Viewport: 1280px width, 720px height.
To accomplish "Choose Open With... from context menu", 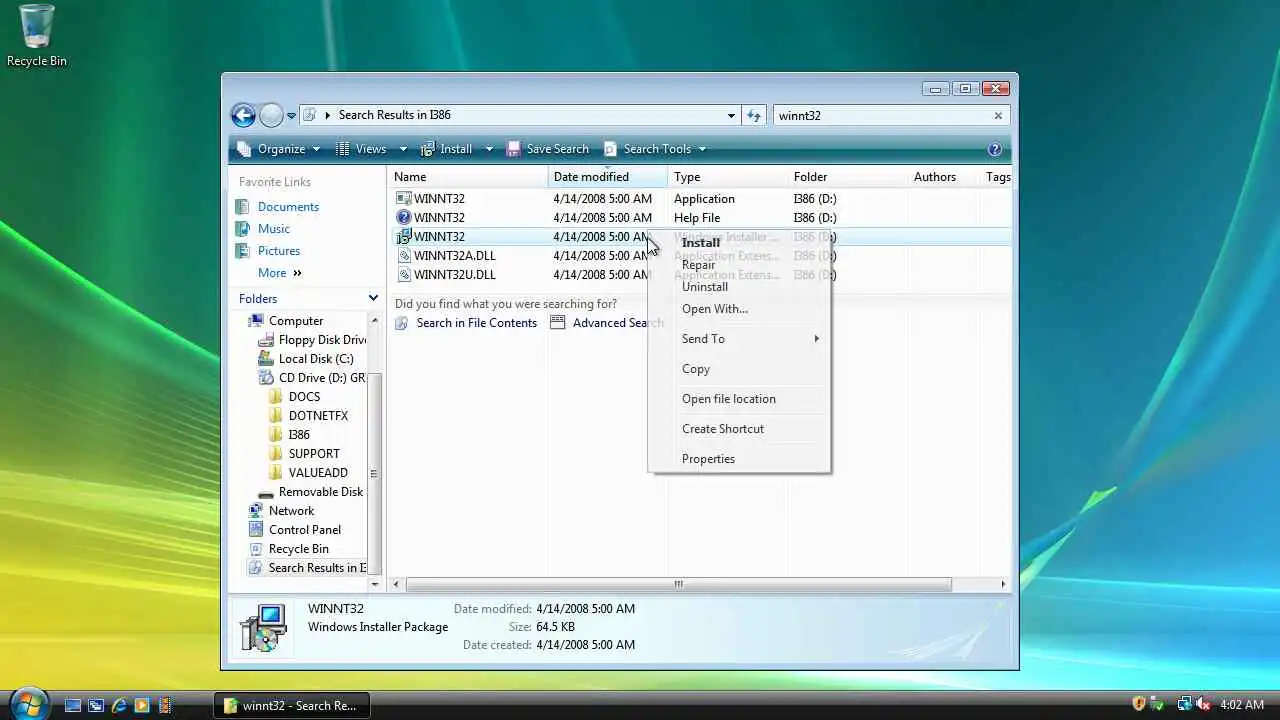I will (739, 309).
